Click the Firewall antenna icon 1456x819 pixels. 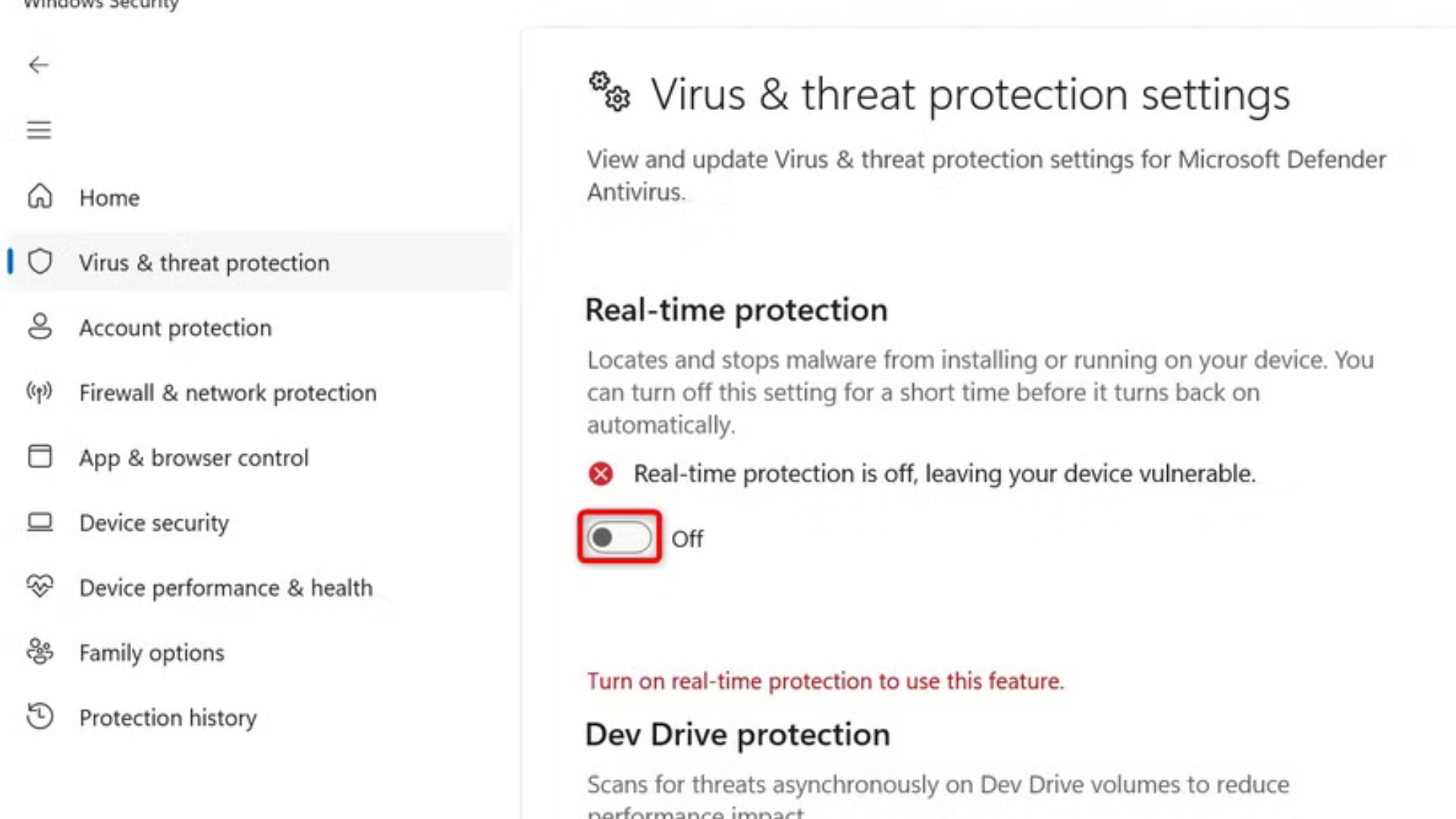click(x=39, y=392)
